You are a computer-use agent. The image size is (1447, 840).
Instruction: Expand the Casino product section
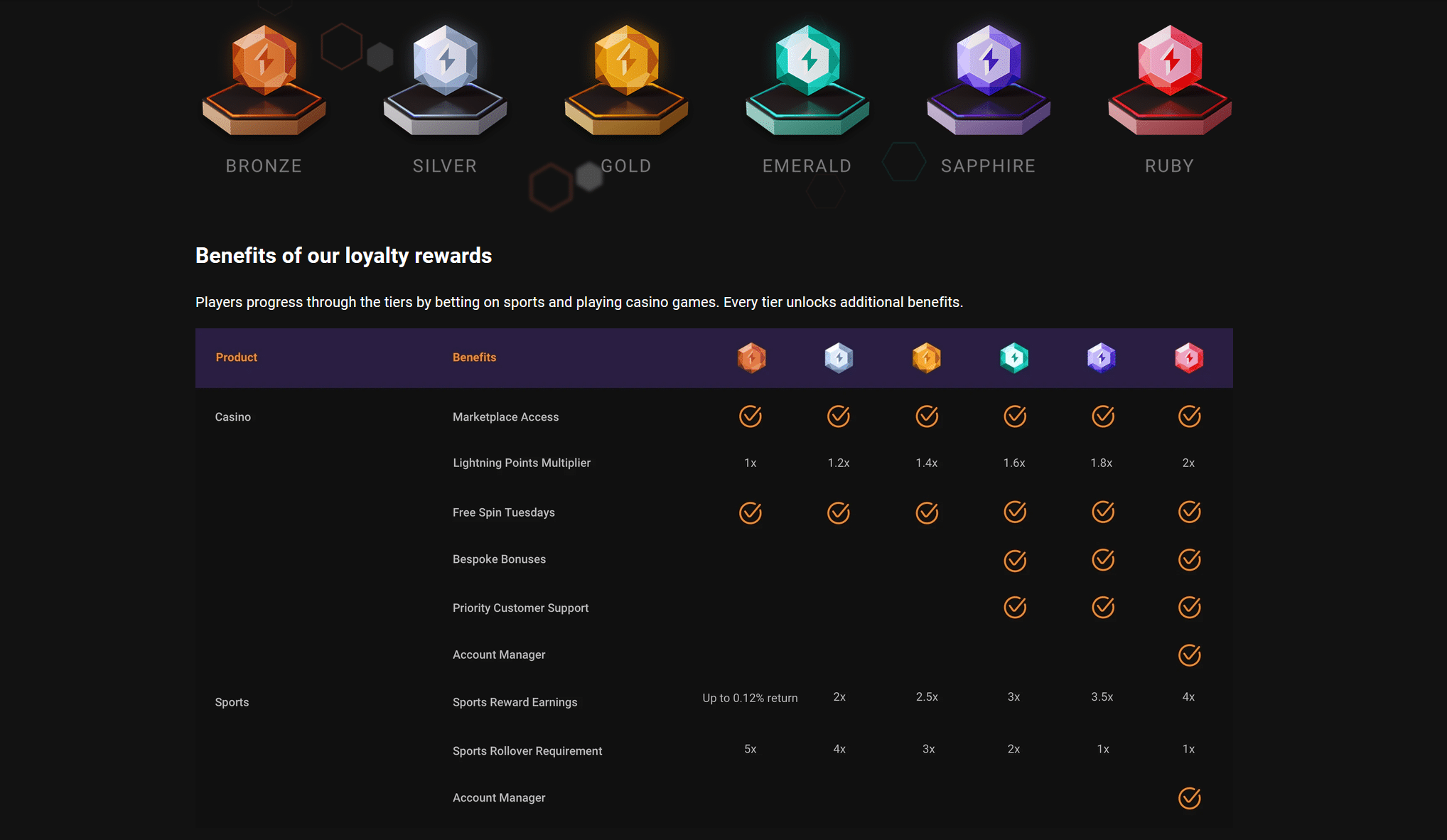click(x=233, y=416)
